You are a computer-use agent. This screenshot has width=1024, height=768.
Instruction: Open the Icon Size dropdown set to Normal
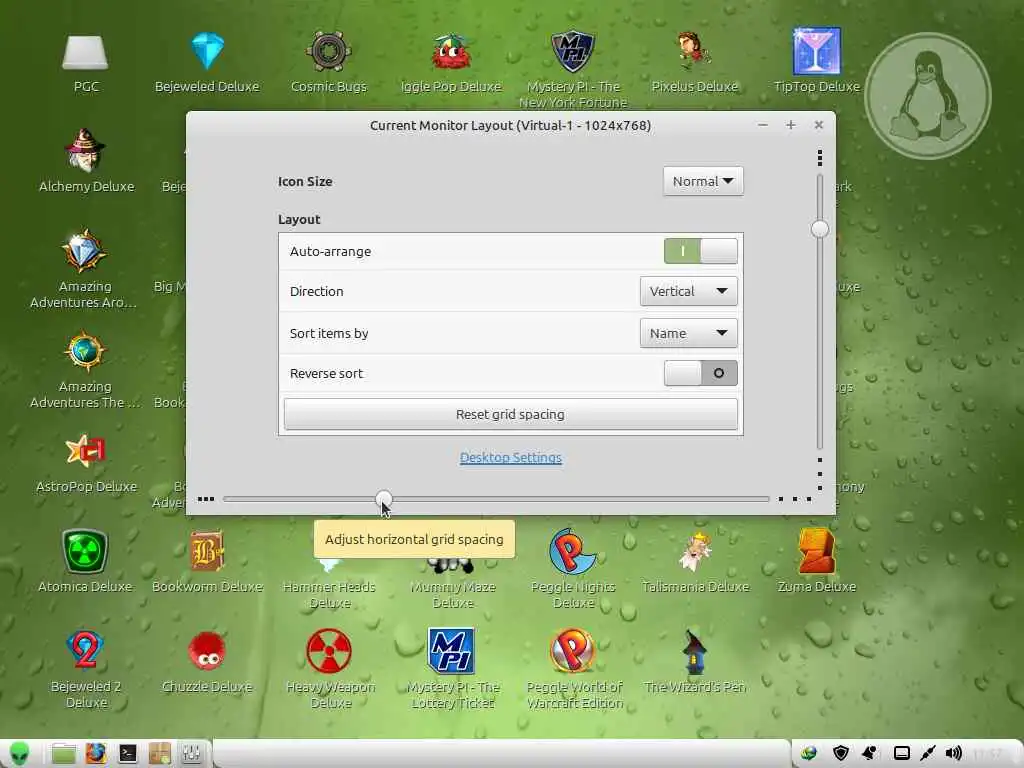coord(703,181)
